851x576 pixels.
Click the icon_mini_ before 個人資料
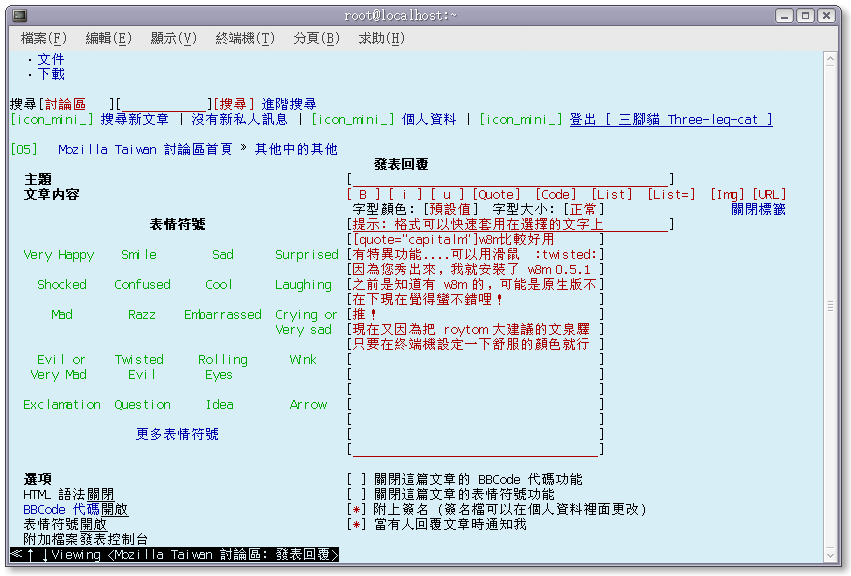tap(353, 120)
